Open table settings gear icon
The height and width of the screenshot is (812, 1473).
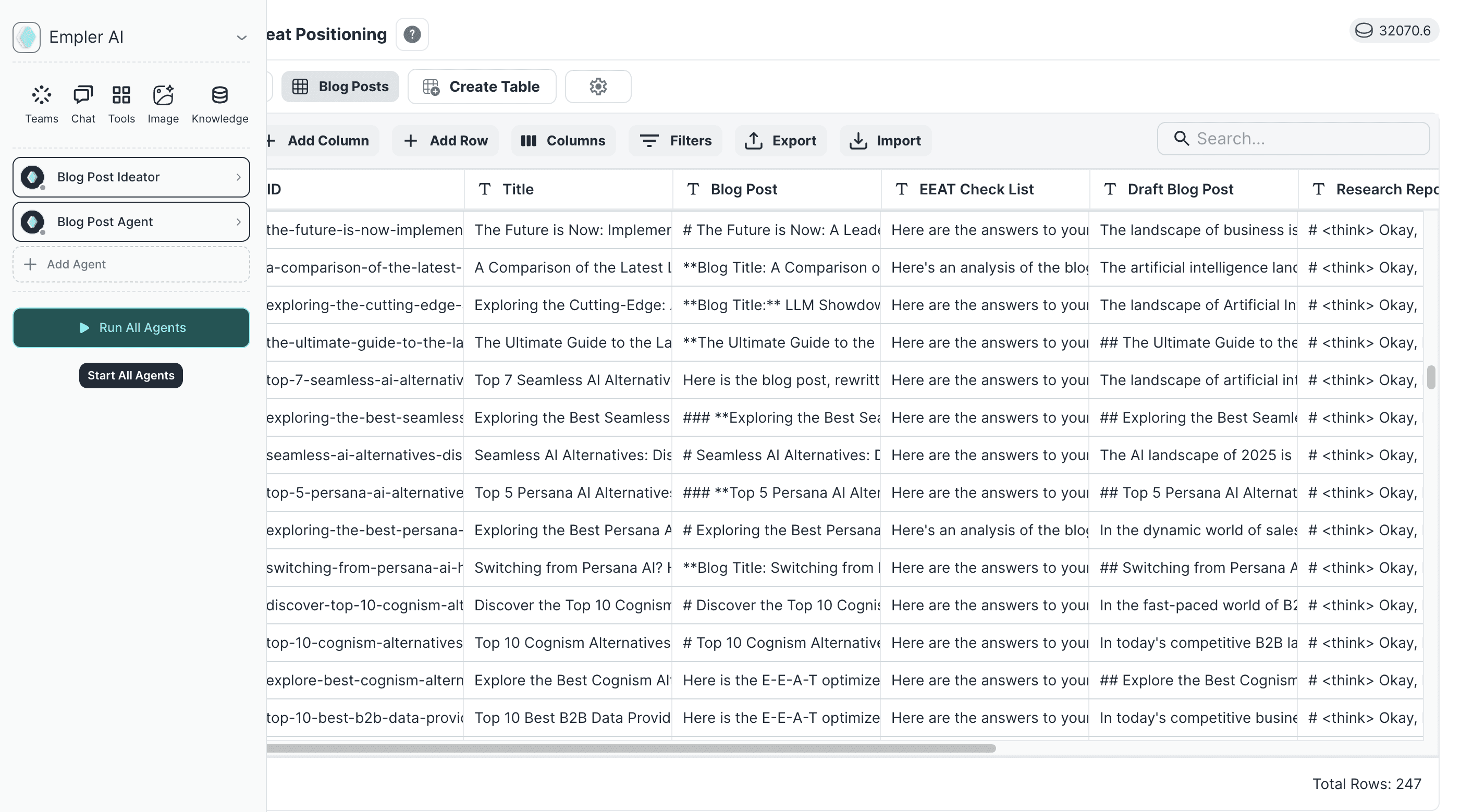coord(598,87)
